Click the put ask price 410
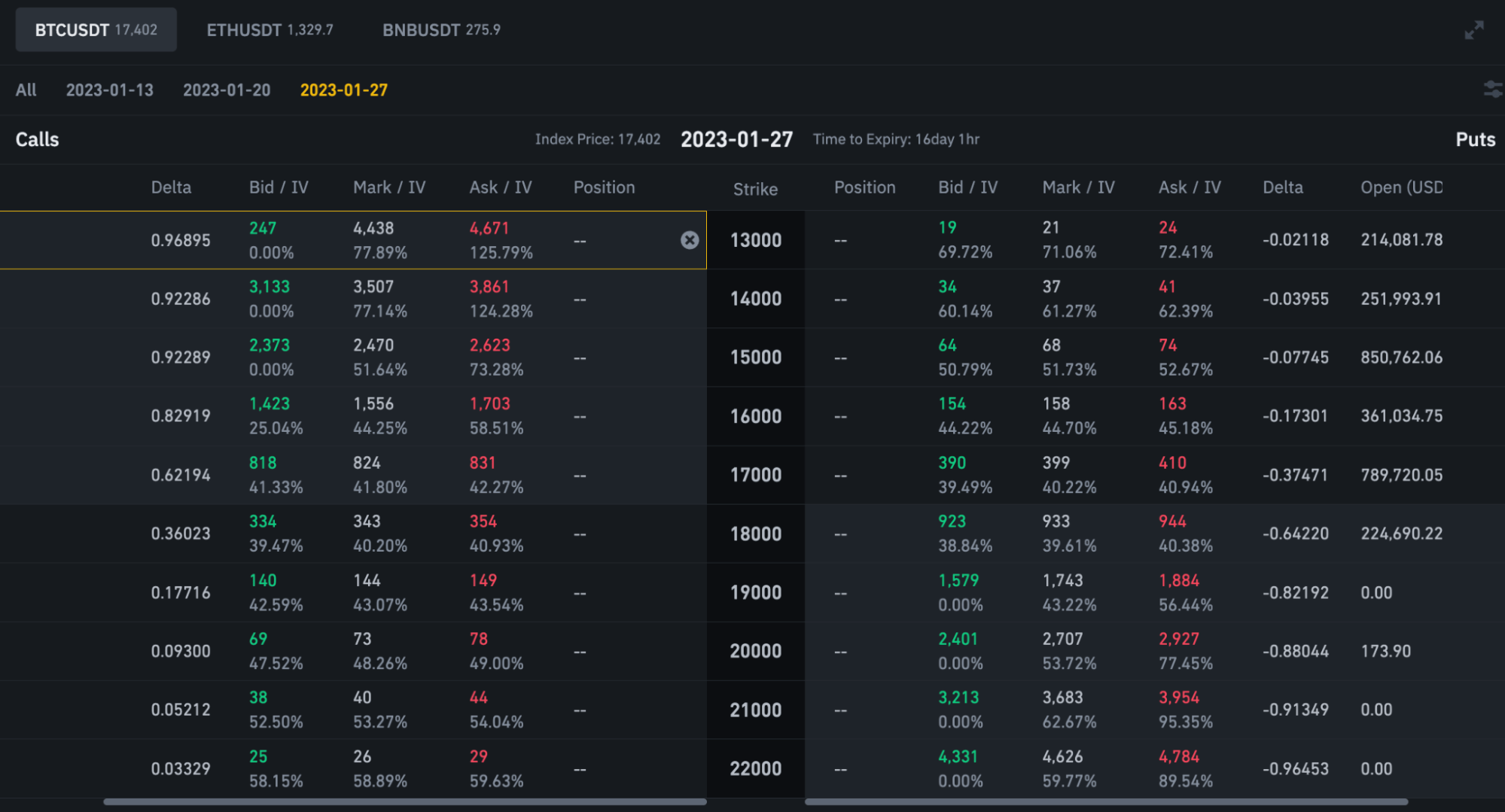The height and width of the screenshot is (812, 1505). (x=1172, y=463)
